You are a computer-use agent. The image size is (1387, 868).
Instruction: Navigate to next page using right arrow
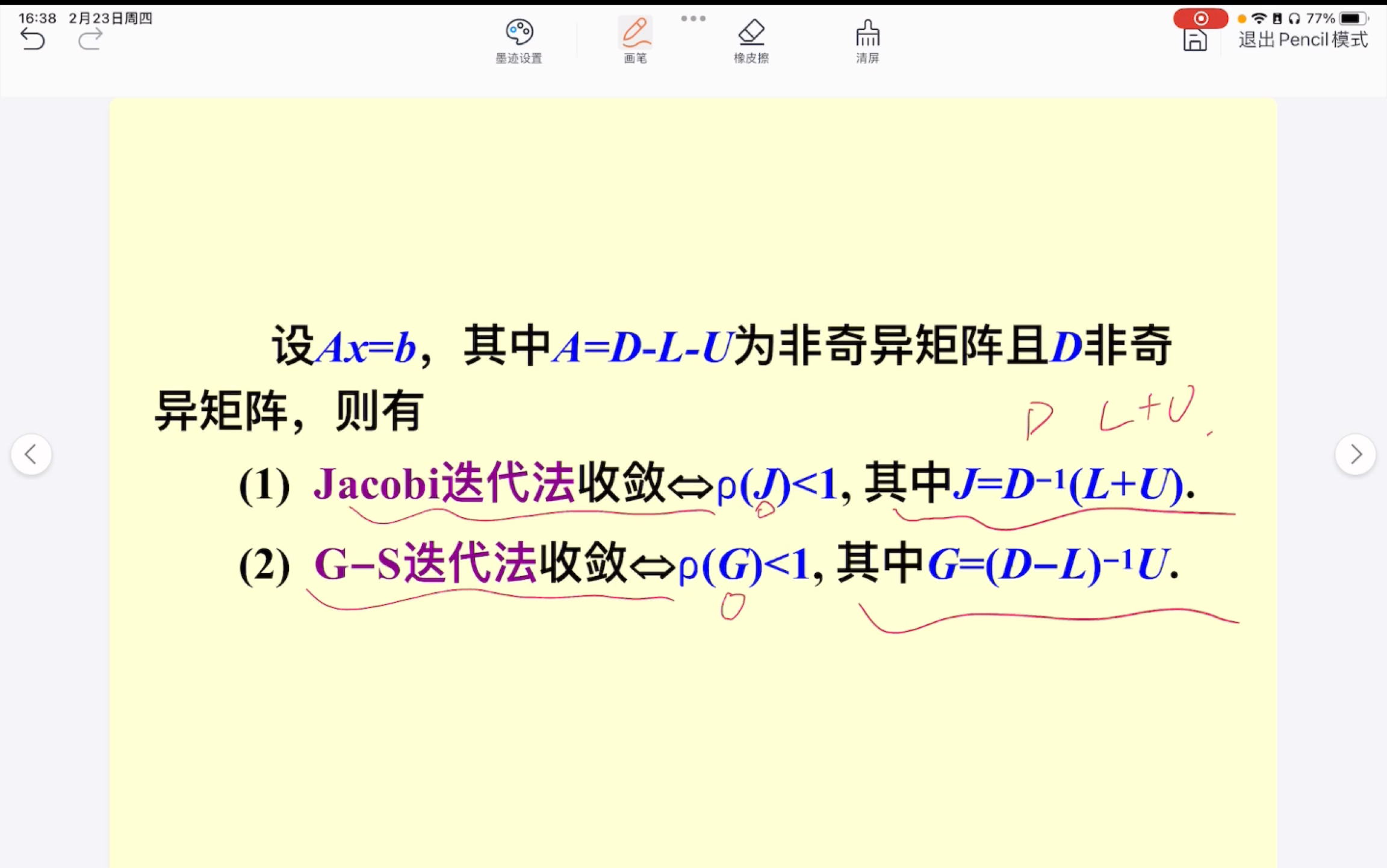(1356, 454)
